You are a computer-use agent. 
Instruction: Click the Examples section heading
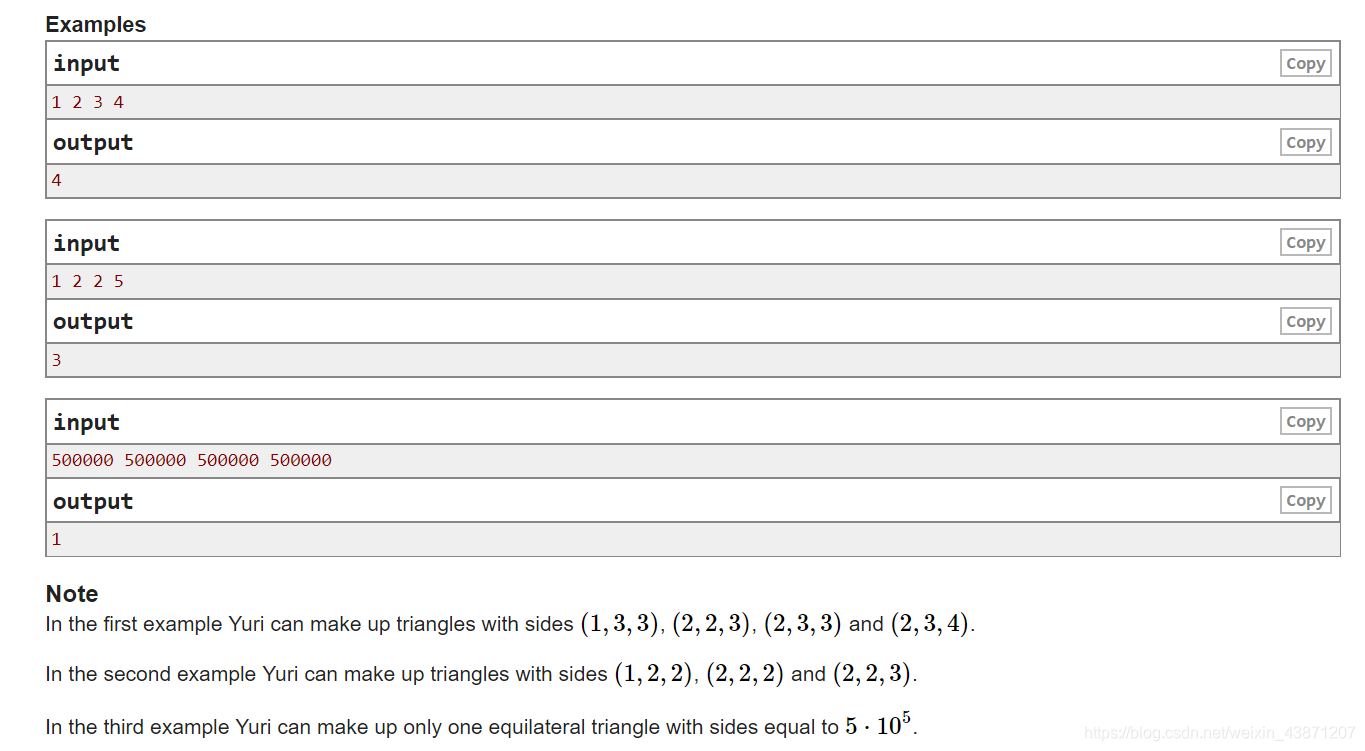coord(95,23)
